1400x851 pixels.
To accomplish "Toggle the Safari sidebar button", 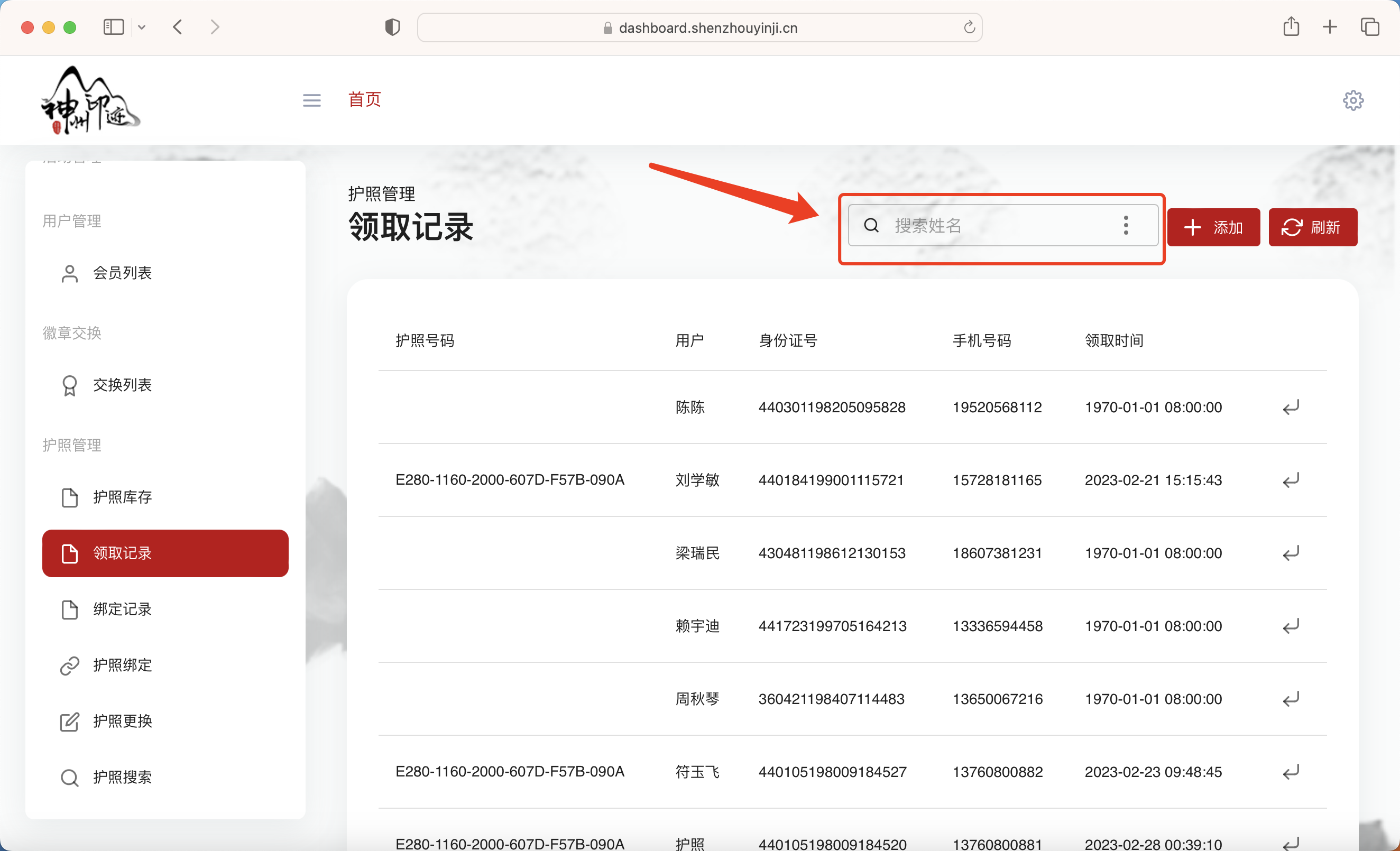I will pyautogui.click(x=114, y=27).
